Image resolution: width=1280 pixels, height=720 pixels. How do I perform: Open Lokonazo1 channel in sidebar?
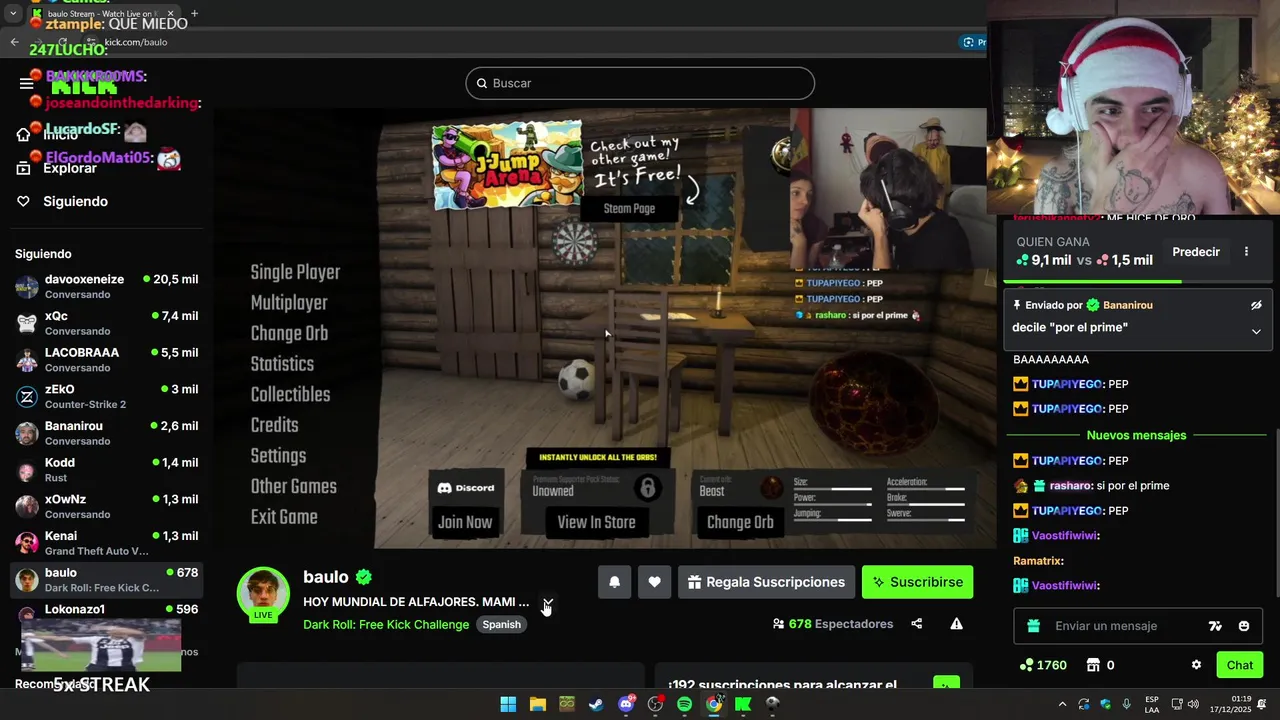point(106,609)
